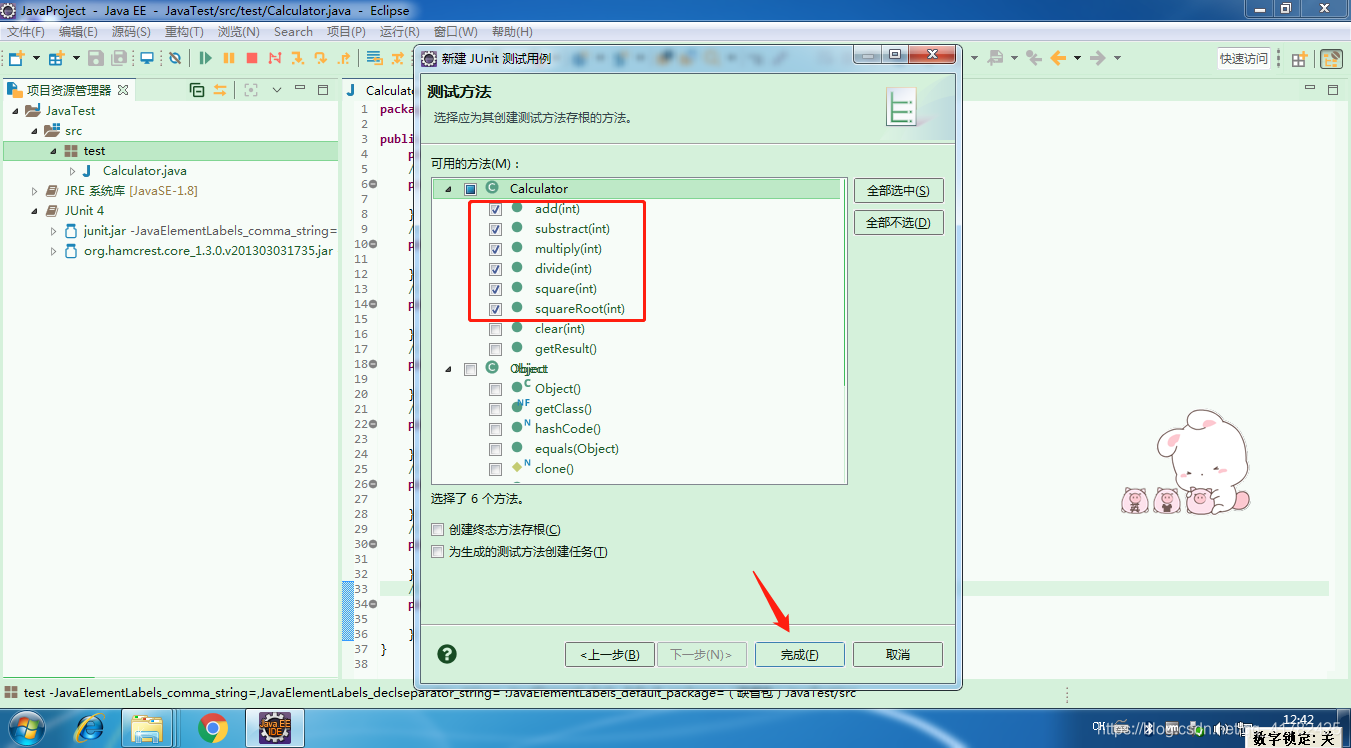Maximize the project explorer panel
The image size is (1351, 748).
[x=323, y=90]
